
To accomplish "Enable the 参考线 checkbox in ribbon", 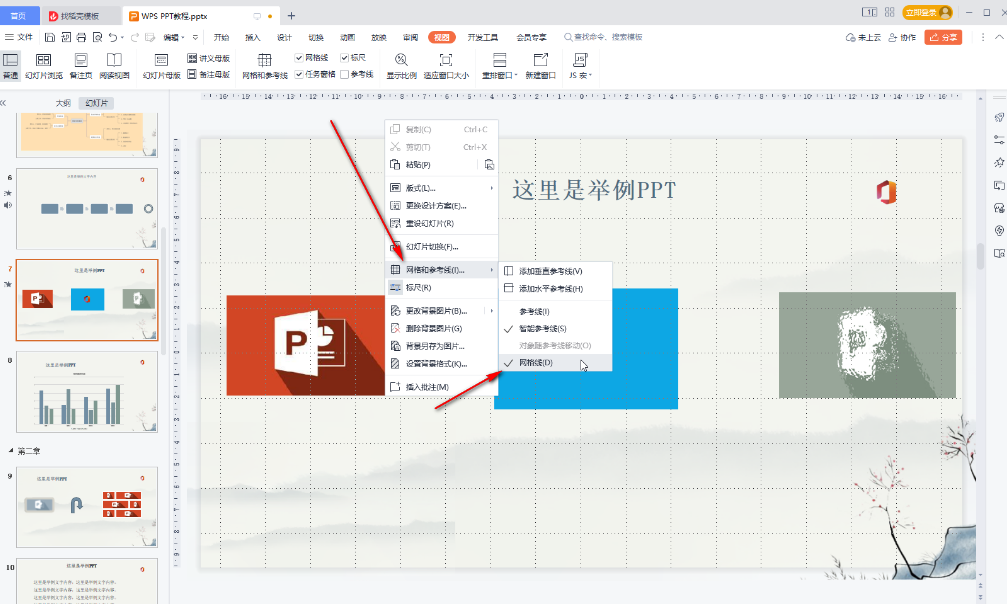I will (345, 74).
